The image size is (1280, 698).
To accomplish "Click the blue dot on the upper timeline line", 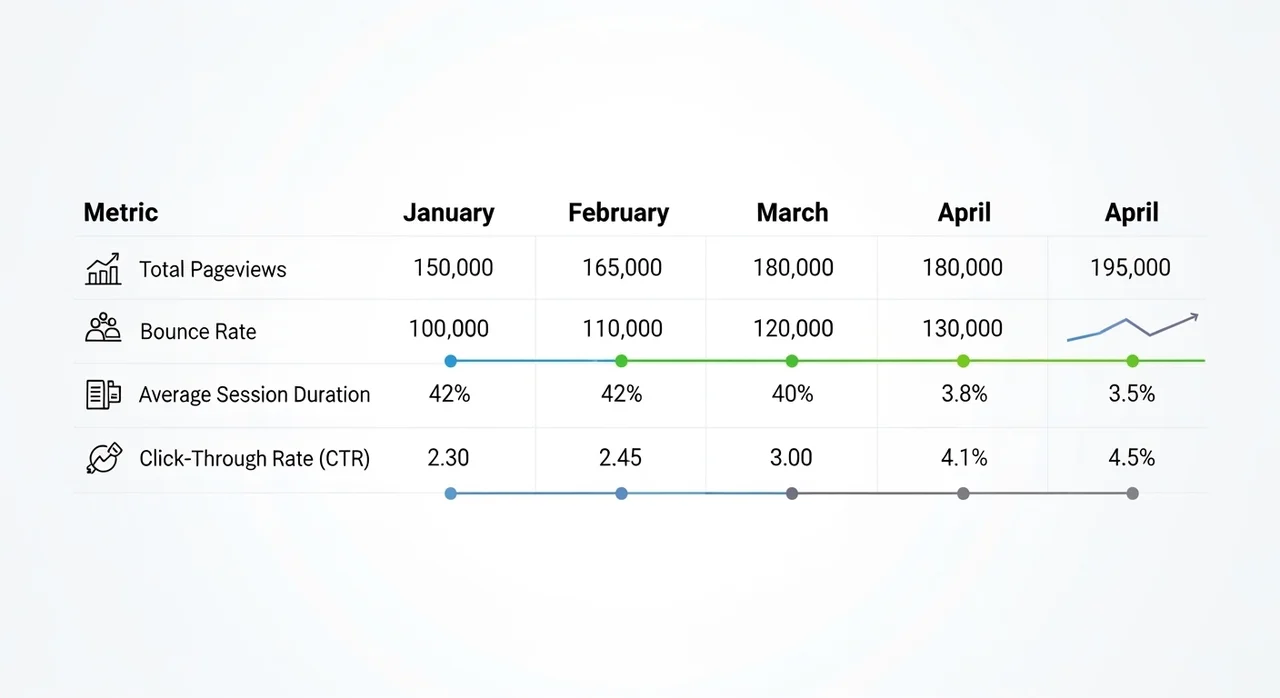I will pyautogui.click(x=450, y=361).
